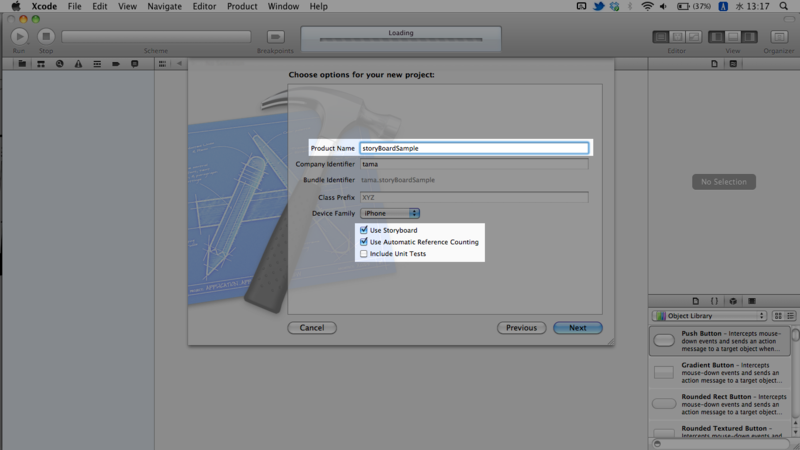Select Rounded Textured Button in Object Library
The height and width of the screenshot is (450, 800).
tap(719, 430)
